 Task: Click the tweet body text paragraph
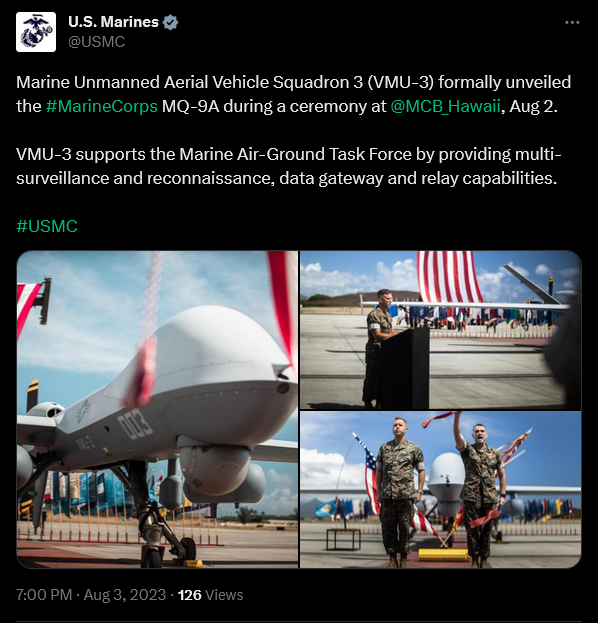click(x=294, y=94)
